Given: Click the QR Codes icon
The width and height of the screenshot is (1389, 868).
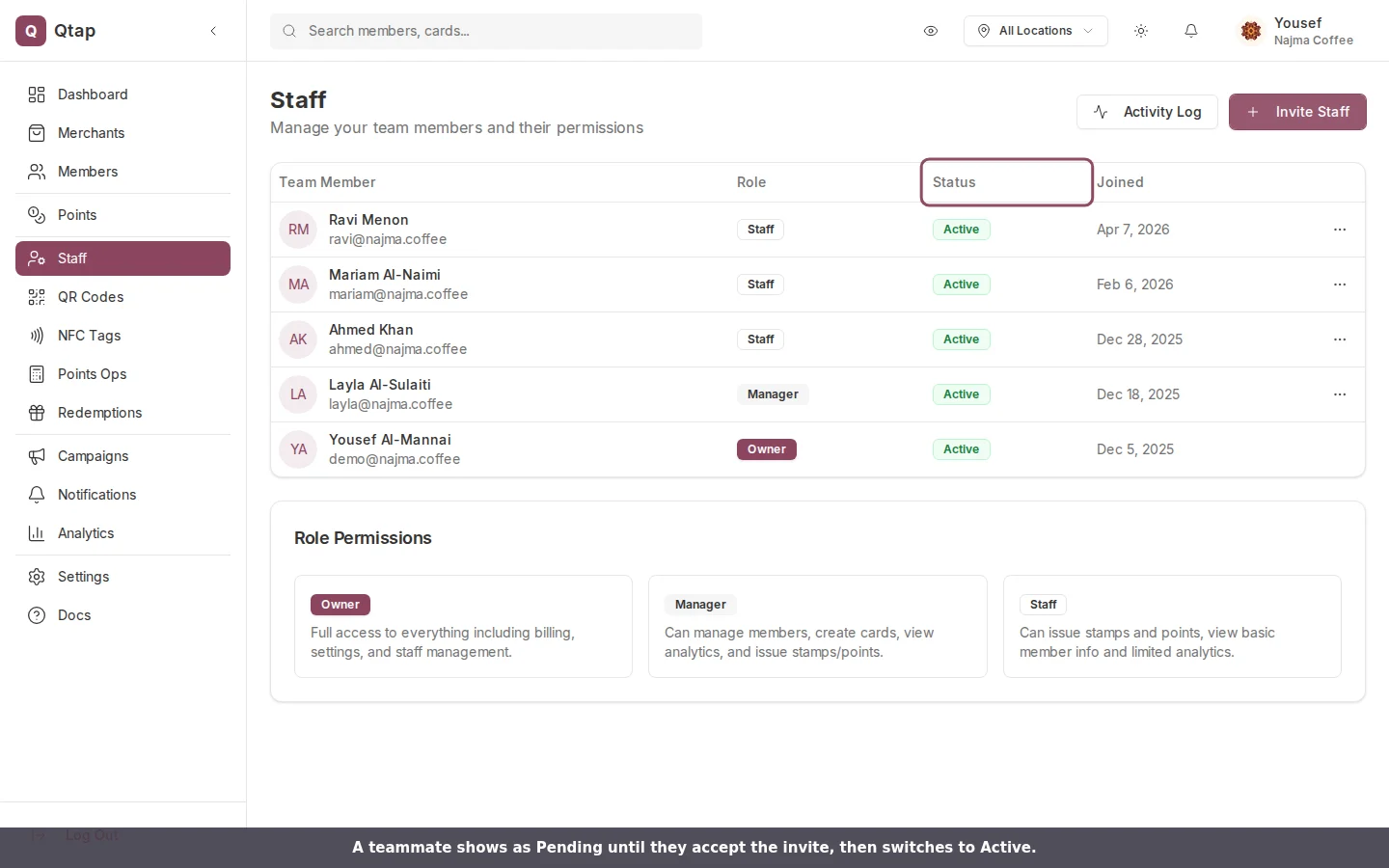Looking at the screenshot, I should [37, 297].
